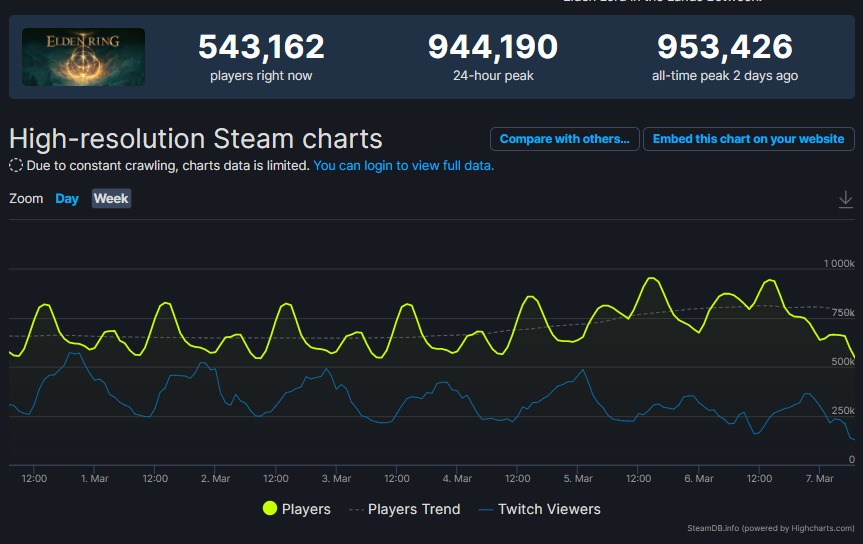Click the 944,190 24-hour peak figure
This screenshot has height=544, width=863.
coord(493,46)
